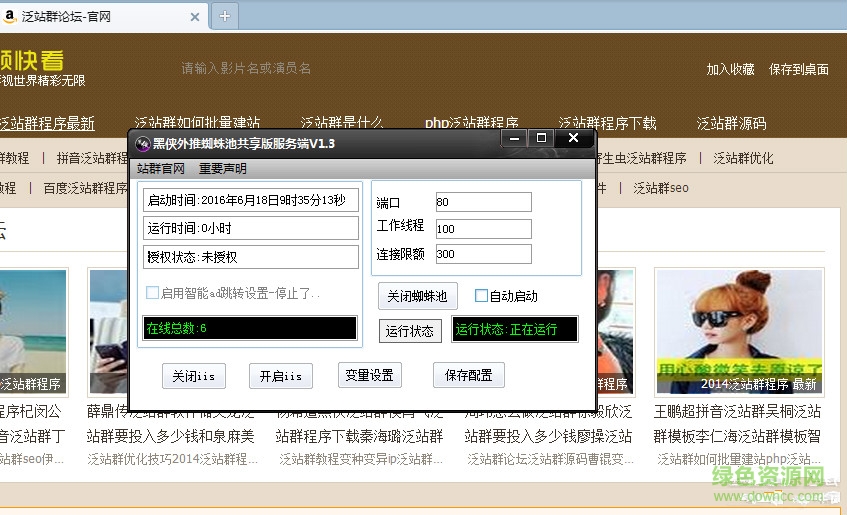The image size is (847, 515).
Task: Close the spider pool server dialog window
Action: coord(573,138)
